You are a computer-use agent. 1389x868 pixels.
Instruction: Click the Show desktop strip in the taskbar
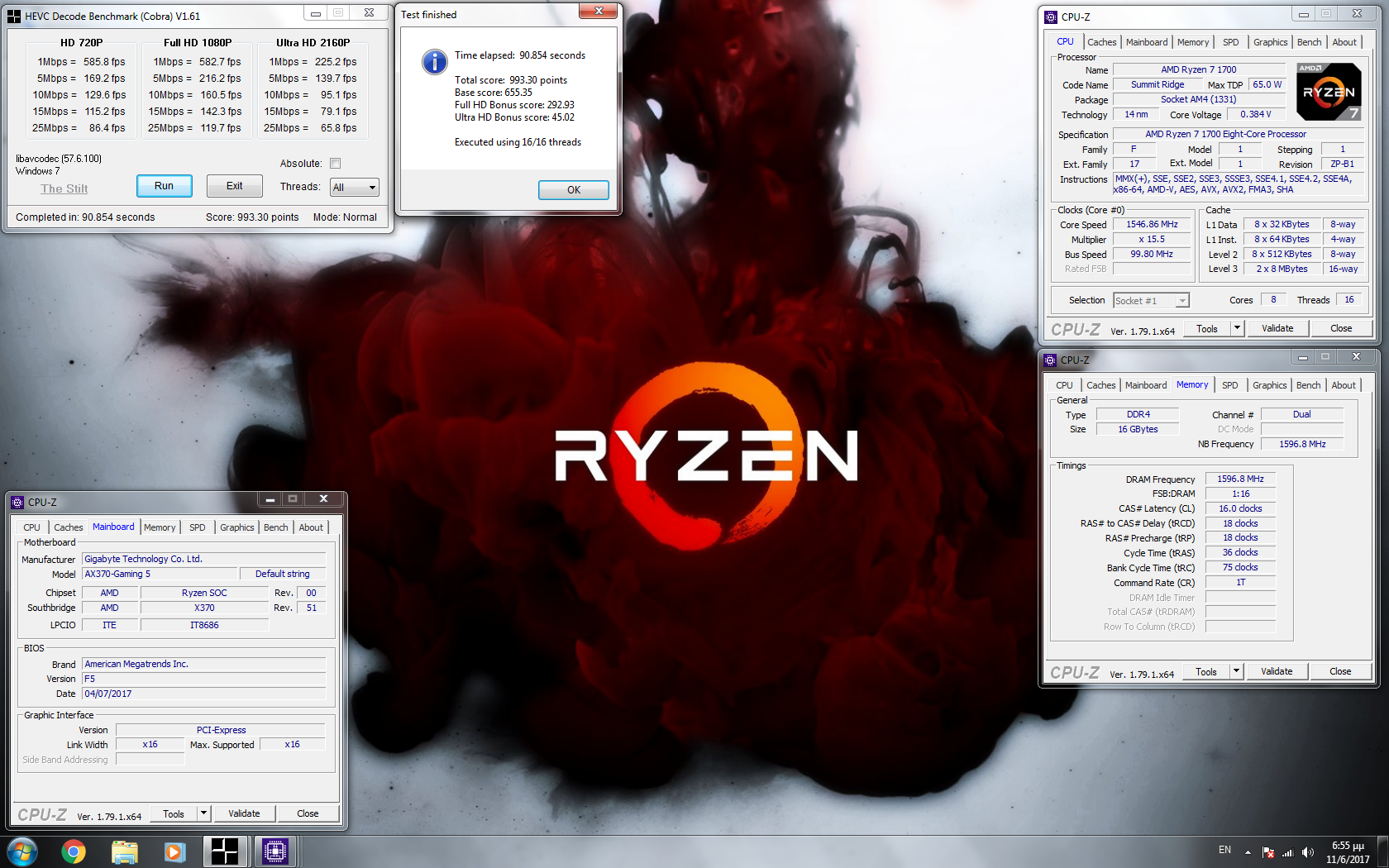[1382, 852]
